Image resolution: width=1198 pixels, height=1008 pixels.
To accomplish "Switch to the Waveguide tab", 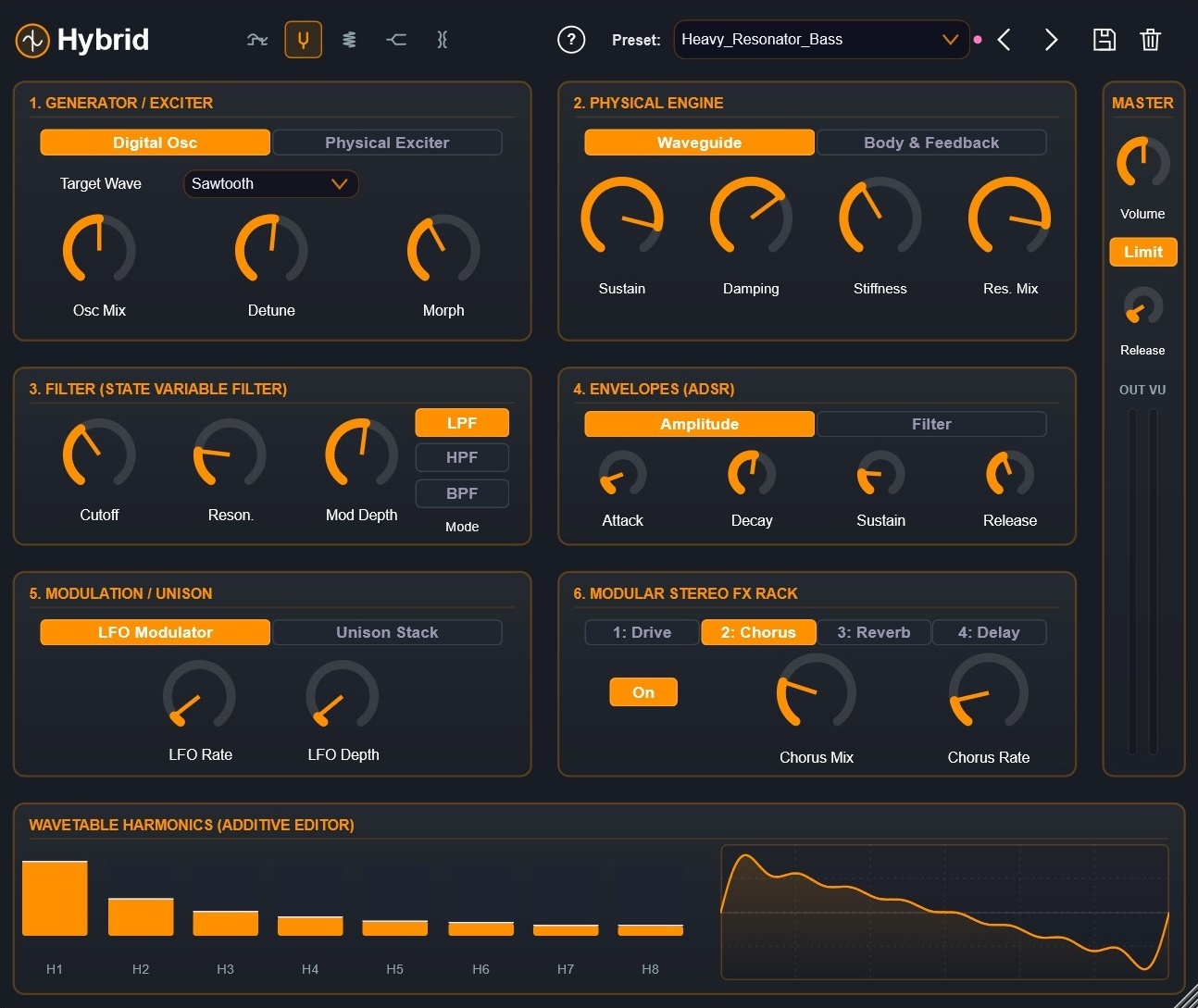I will pos(699,143).
